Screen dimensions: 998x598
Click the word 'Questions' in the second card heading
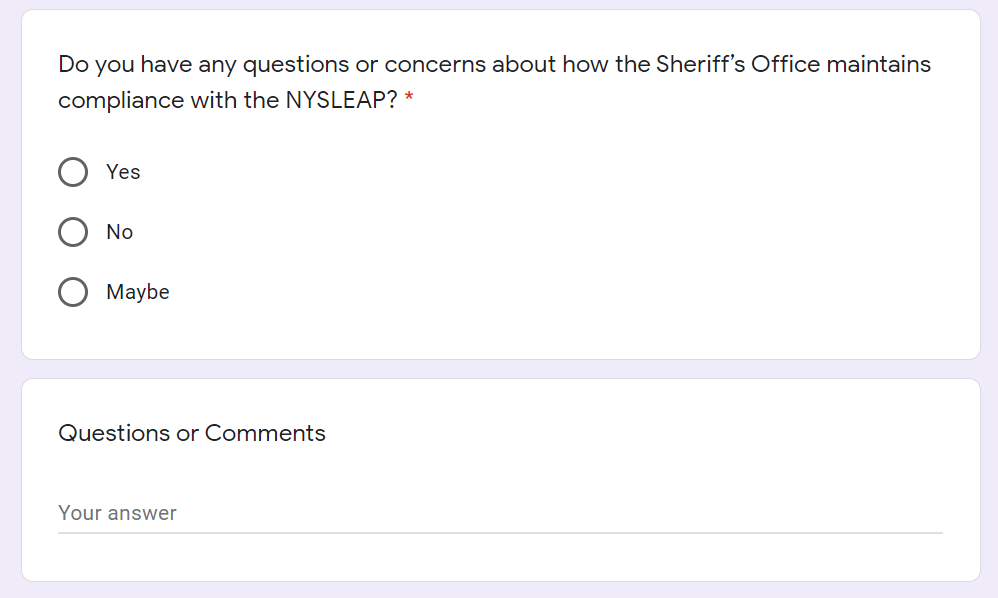[x=114, y=433]
